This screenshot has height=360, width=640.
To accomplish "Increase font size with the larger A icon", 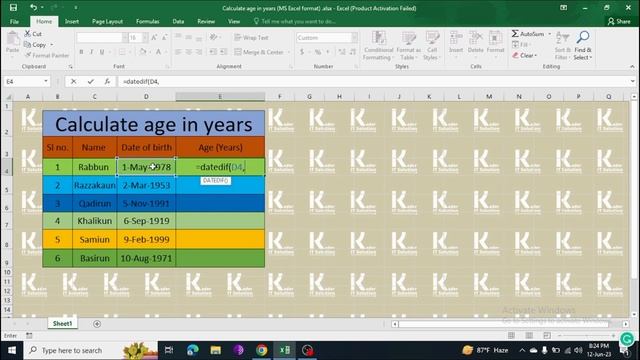I will click(154, 38).
